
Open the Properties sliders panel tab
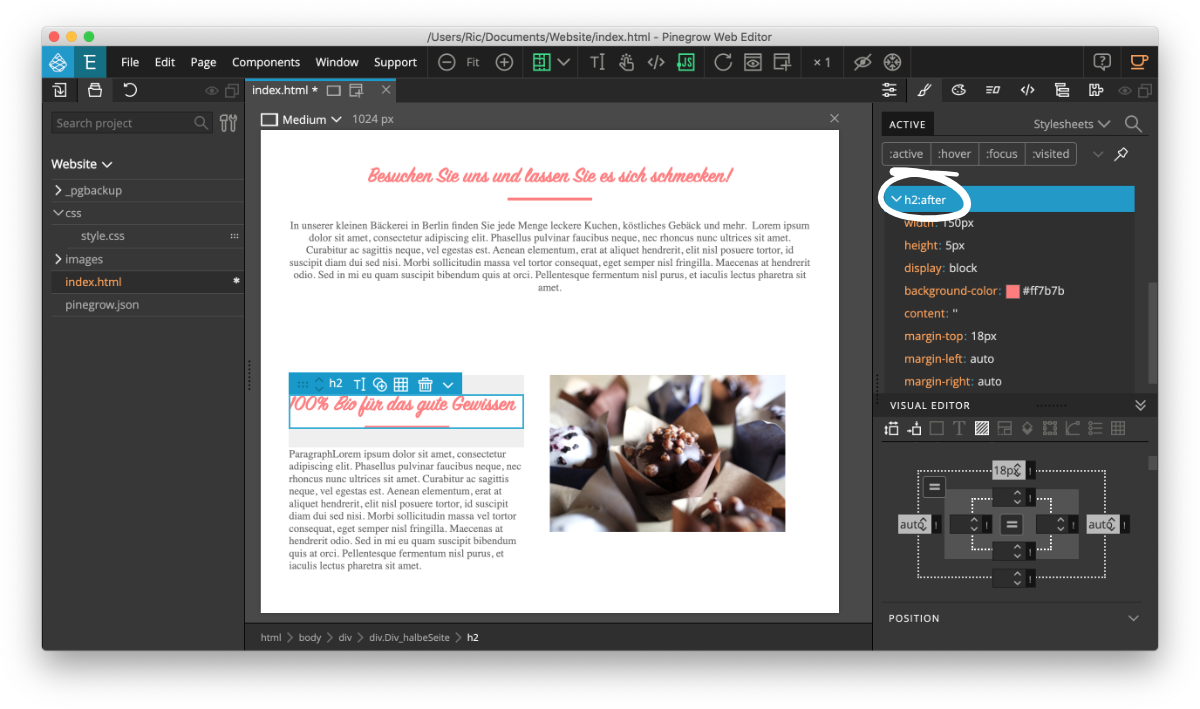click(890, 90)
